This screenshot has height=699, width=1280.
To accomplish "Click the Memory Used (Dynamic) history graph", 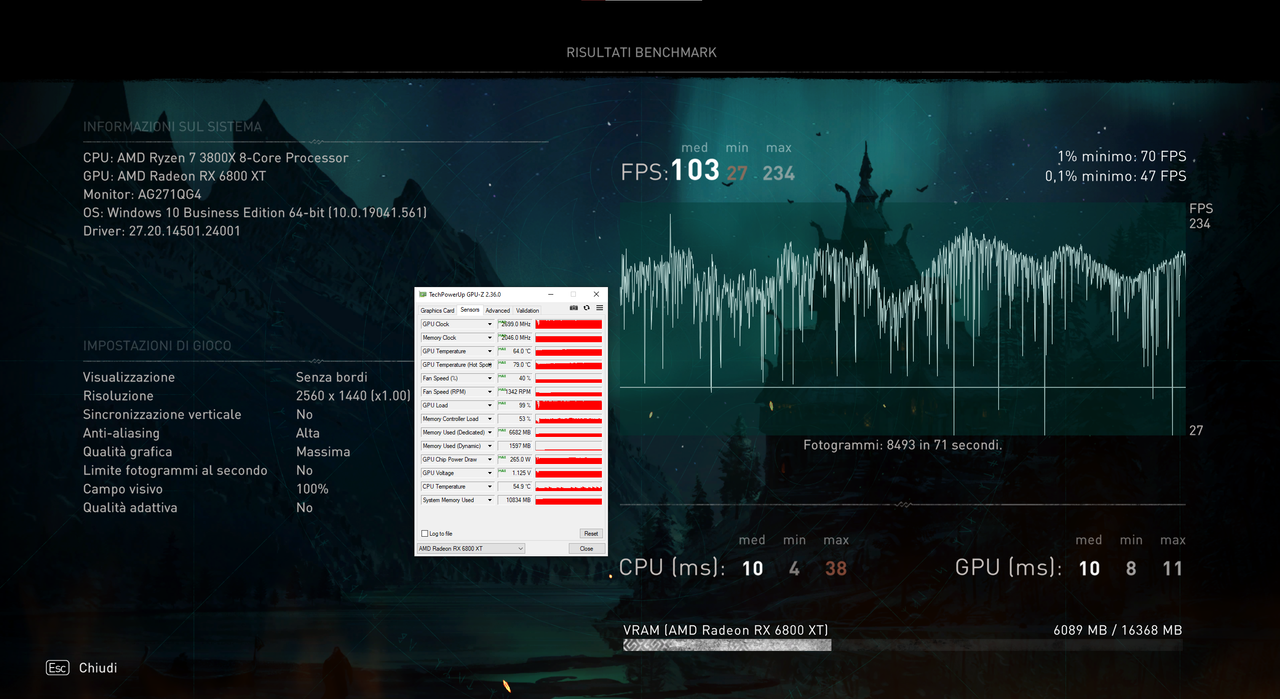I will coord(569,446).
